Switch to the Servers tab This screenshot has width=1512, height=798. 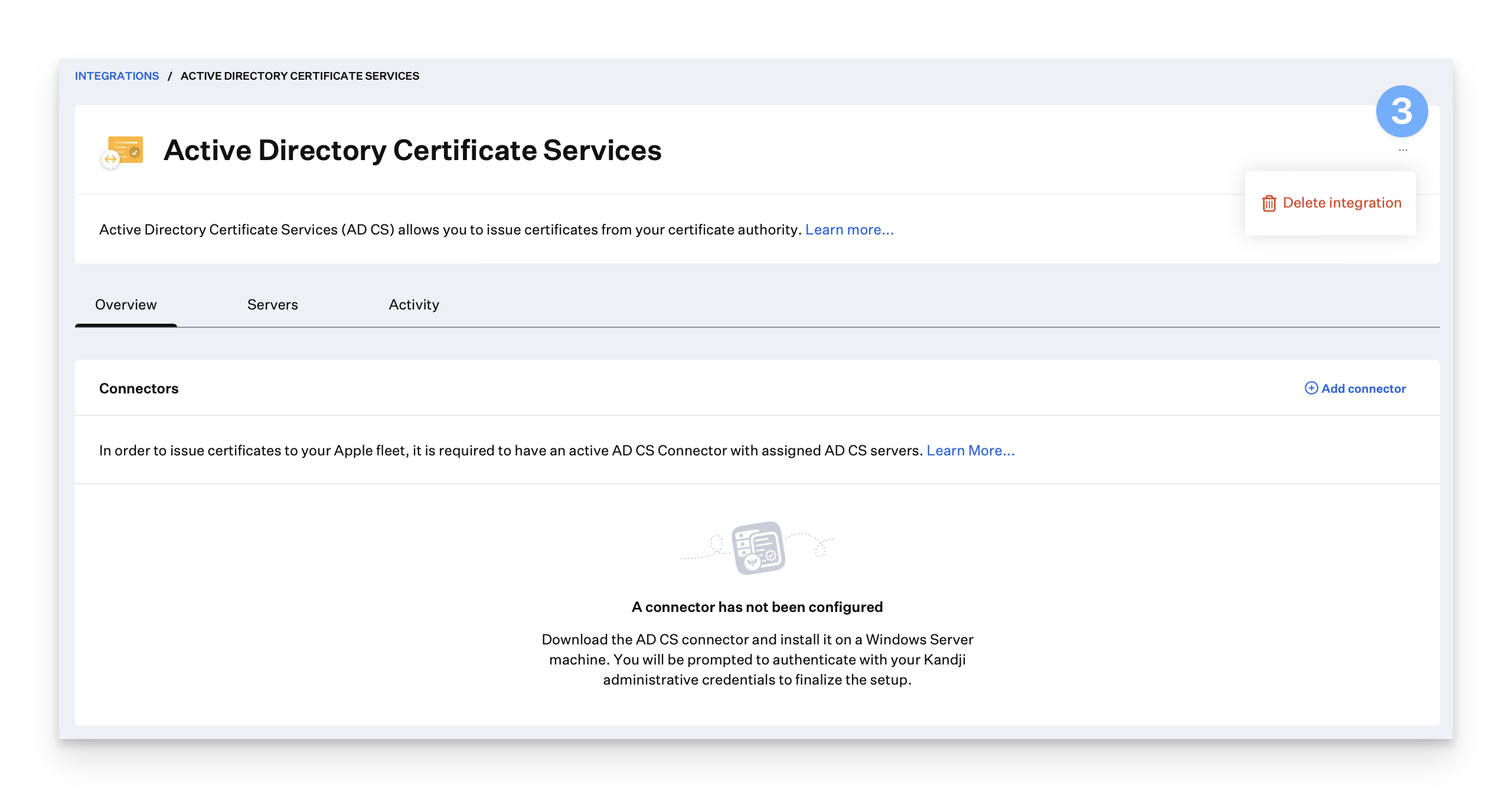(272, 305)
